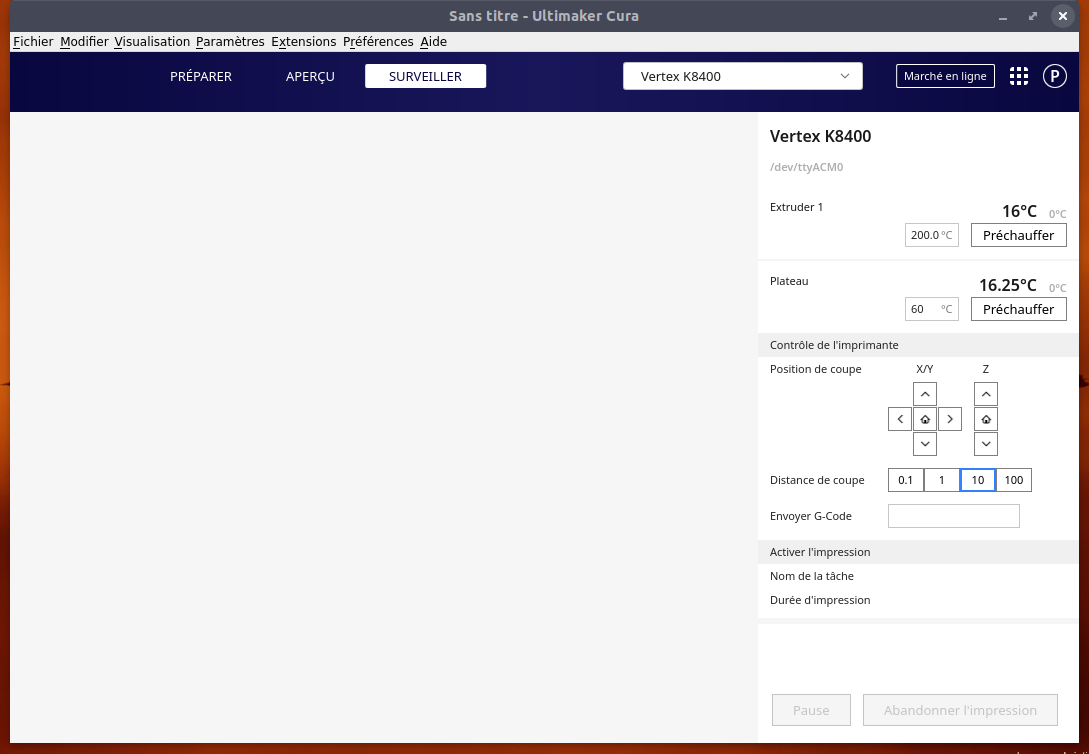This screenshot has height=754, width=1089.
Task: Click the Pause print button
Action: click(x=811, y=710)
